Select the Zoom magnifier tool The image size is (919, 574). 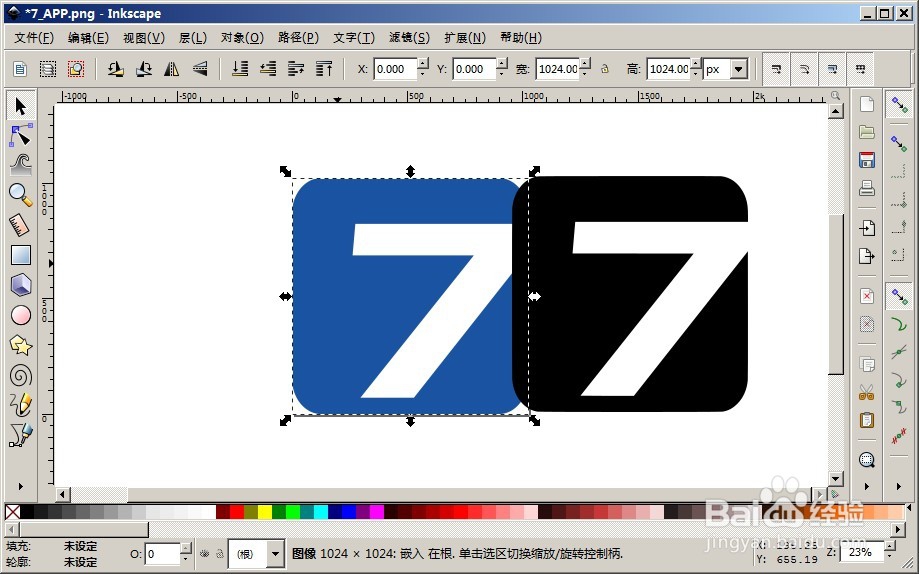coord(21,195)
